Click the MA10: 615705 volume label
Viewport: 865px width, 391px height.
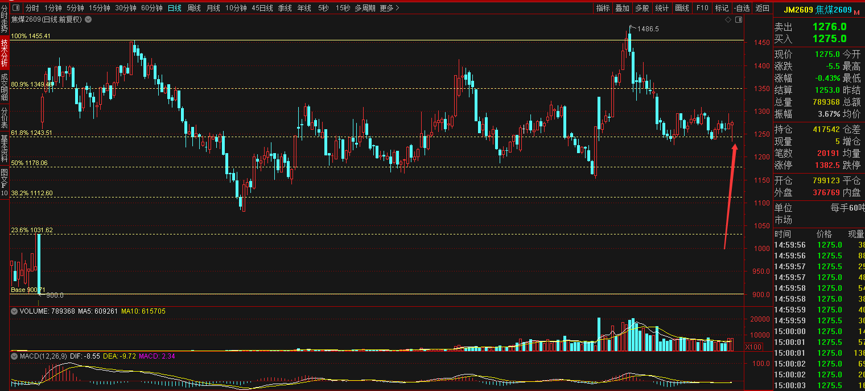[x=143, y=312]
